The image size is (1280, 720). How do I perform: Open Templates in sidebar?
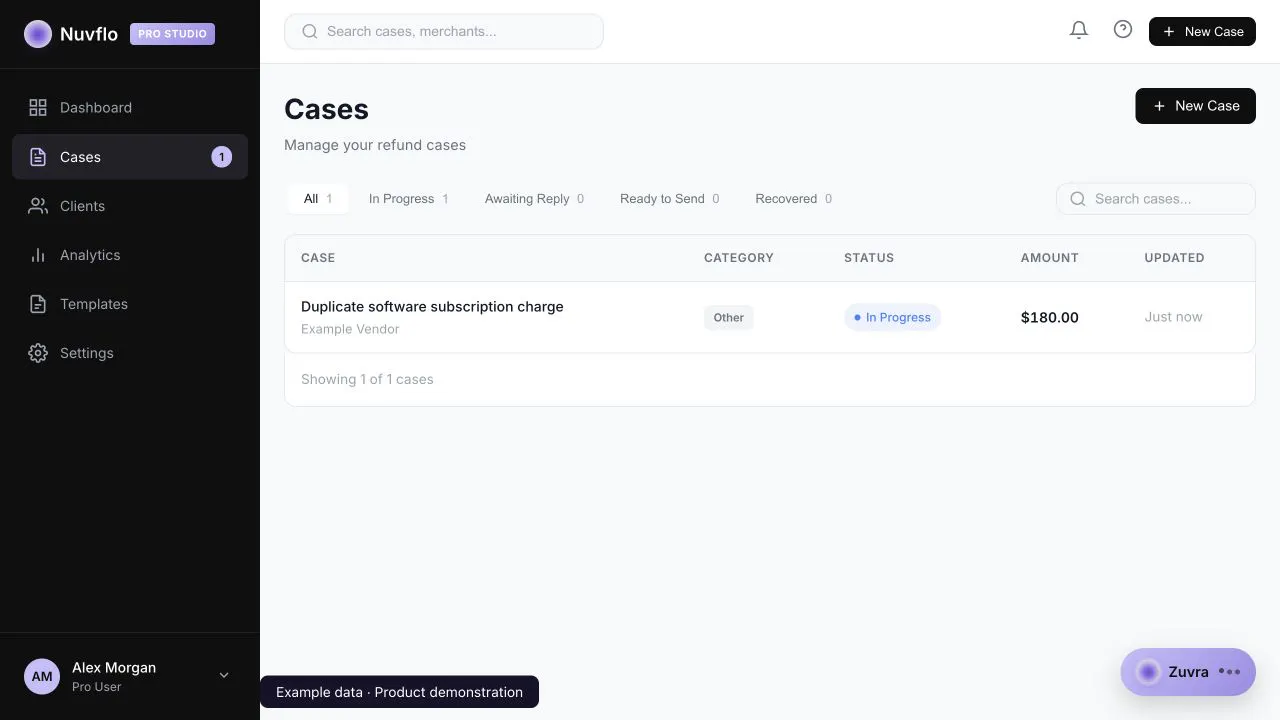click(x=130, y=304)
